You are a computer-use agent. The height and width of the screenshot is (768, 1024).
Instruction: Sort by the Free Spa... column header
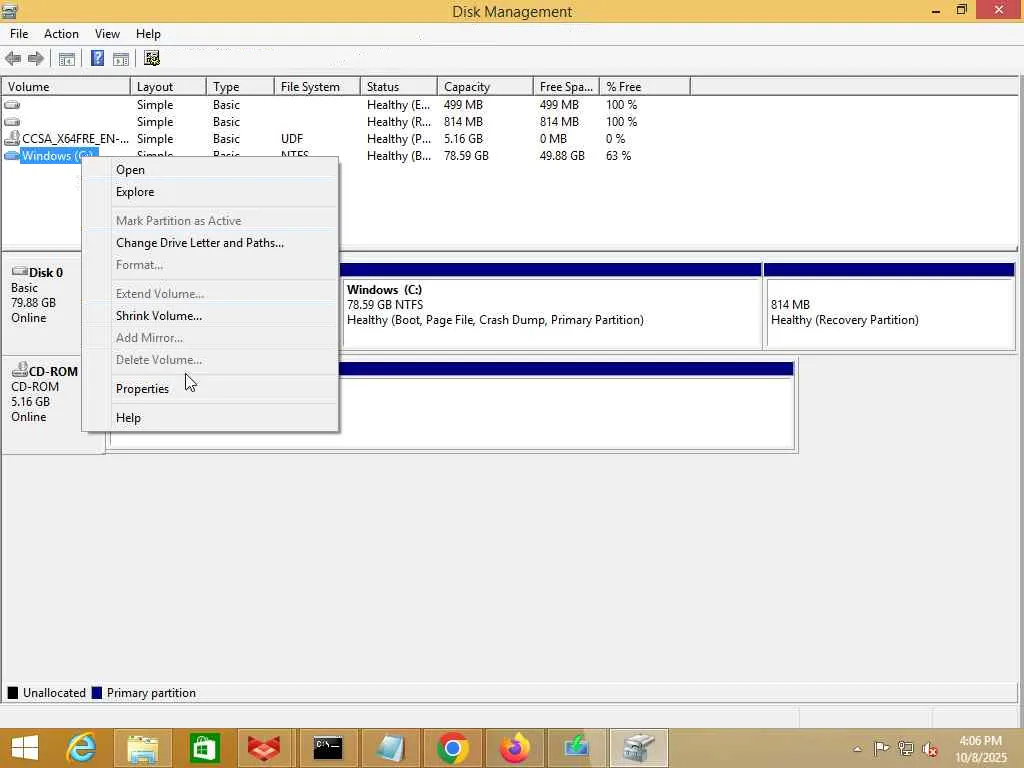coord(566,87)
